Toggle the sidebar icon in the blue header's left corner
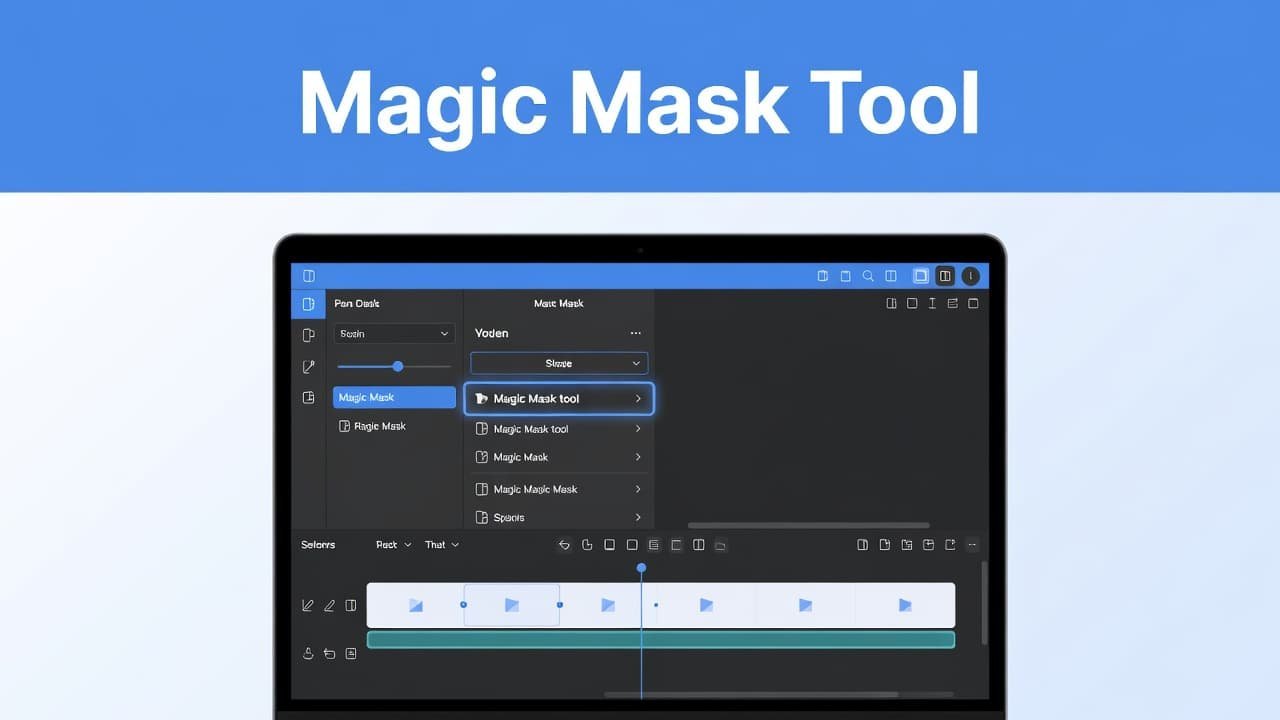 309,276
